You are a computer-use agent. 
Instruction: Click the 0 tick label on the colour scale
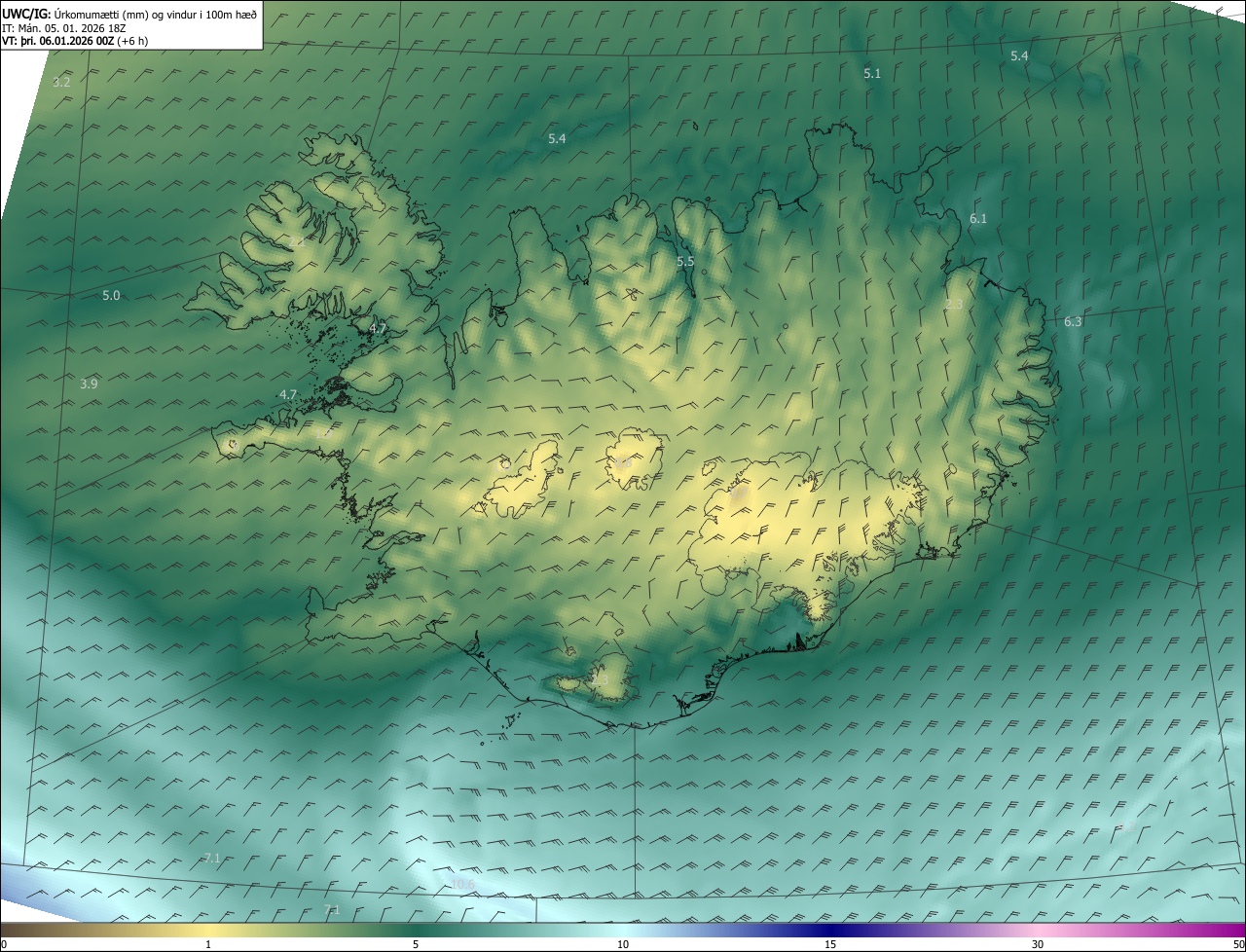click(4, 945)
